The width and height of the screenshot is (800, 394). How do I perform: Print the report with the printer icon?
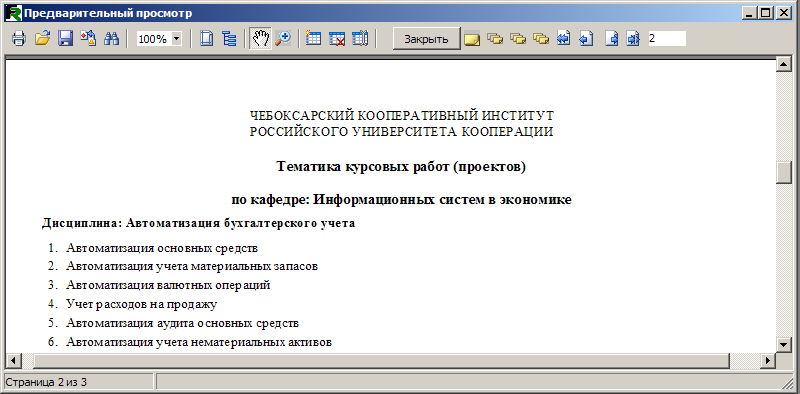click(19, 39)
